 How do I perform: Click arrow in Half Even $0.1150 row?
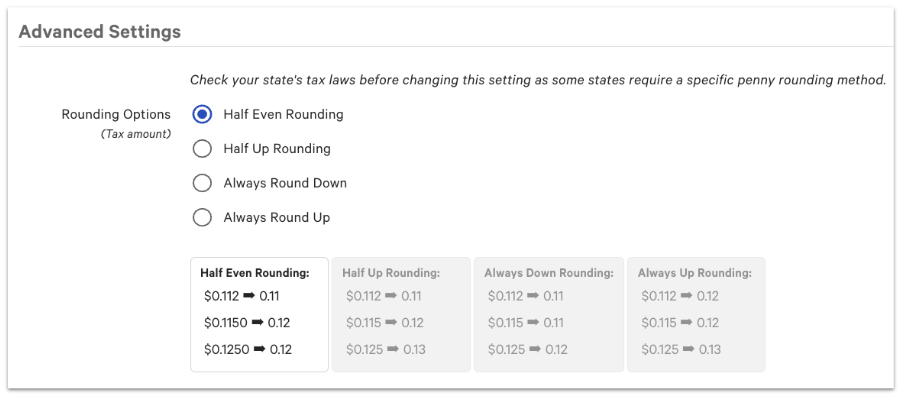click(x=256, y=323)
